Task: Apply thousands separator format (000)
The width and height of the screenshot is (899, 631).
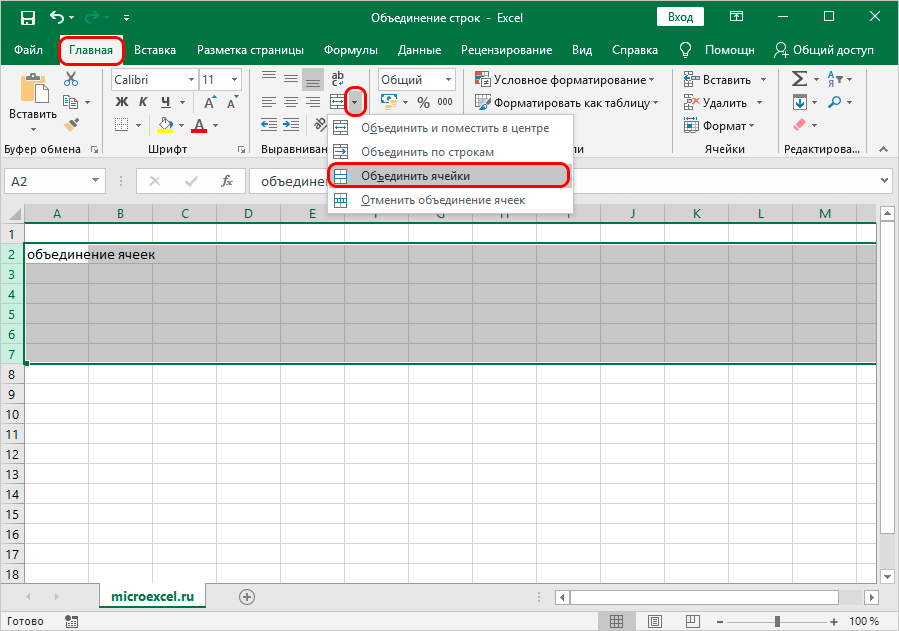Action: point(445,102)
